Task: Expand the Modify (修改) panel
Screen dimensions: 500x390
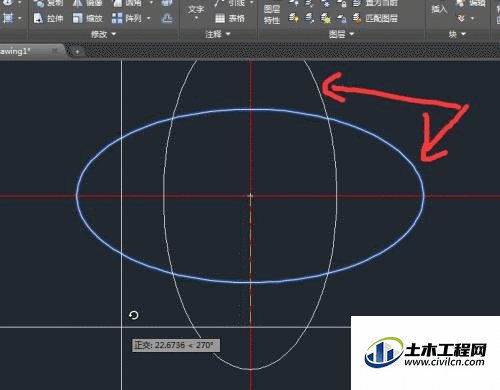Action: tap(103, 34)
